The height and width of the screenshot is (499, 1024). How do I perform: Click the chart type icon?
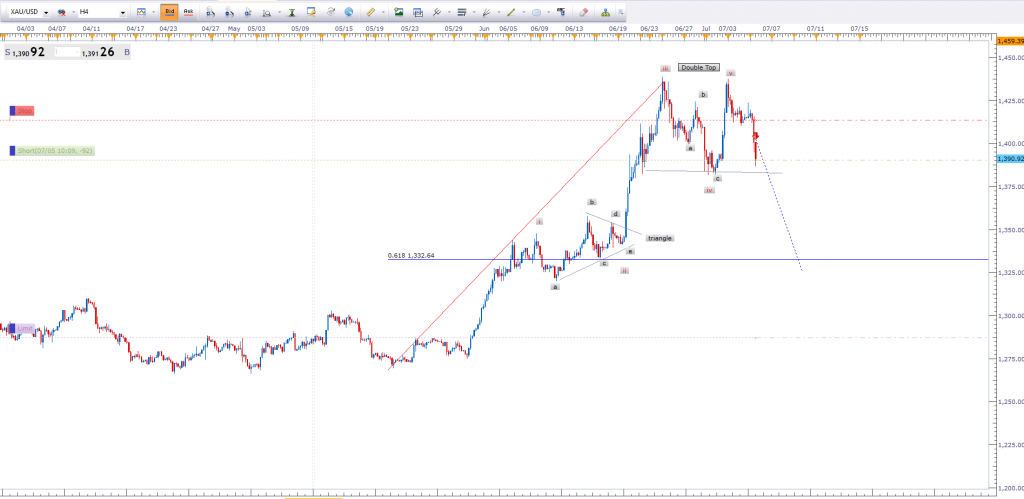point(141,12)
